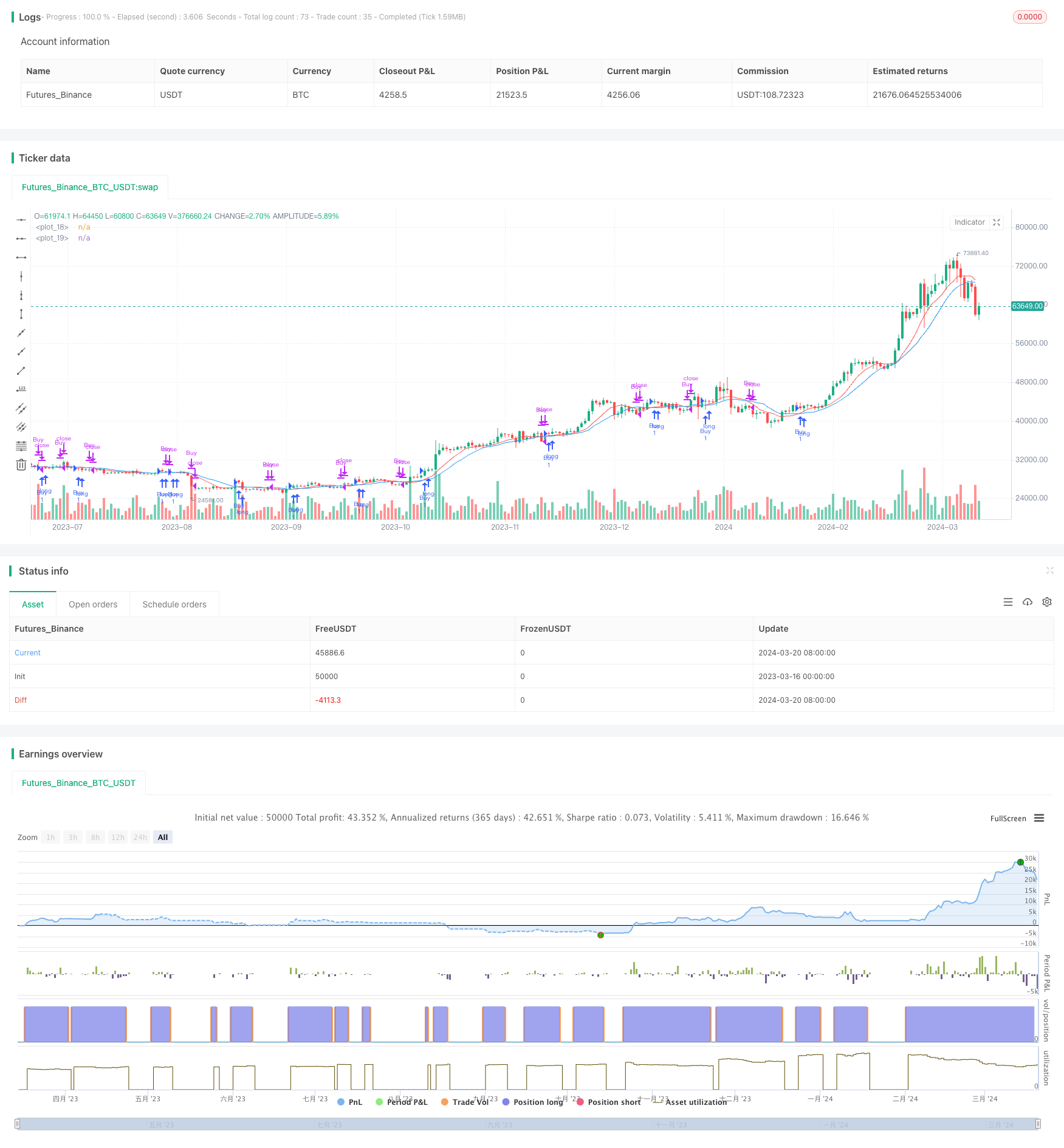
Task: Toggle PnL series in chart legend
Action: pyautogui.click(x=349, y=1102)
